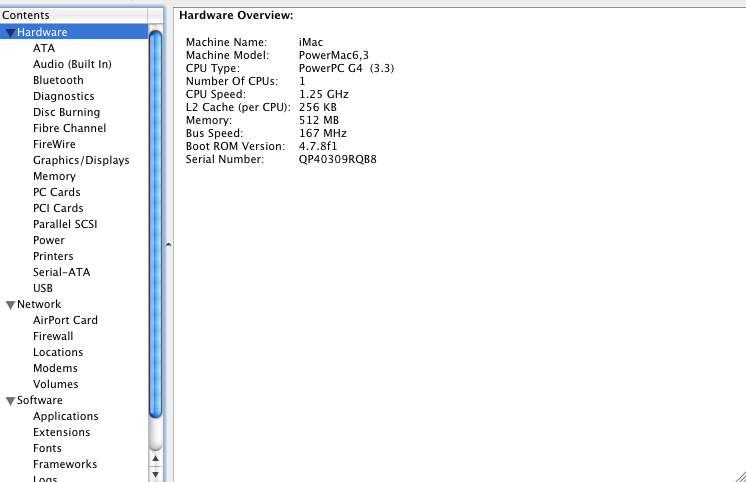The width and height of the screenshot is (746, 482).
Task: Select the Software category
Action: (x=39, y=400)
